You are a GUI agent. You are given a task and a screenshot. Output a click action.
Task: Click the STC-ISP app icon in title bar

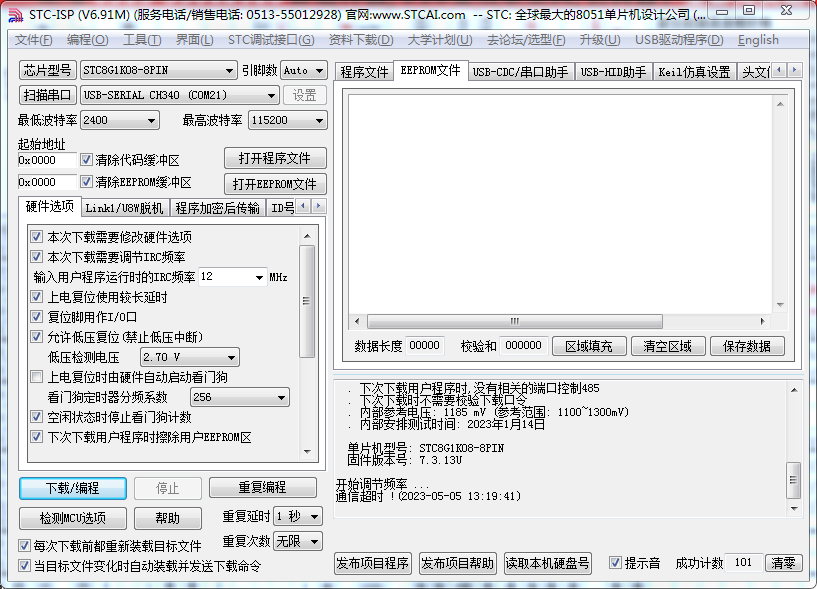tap(16, 15)
